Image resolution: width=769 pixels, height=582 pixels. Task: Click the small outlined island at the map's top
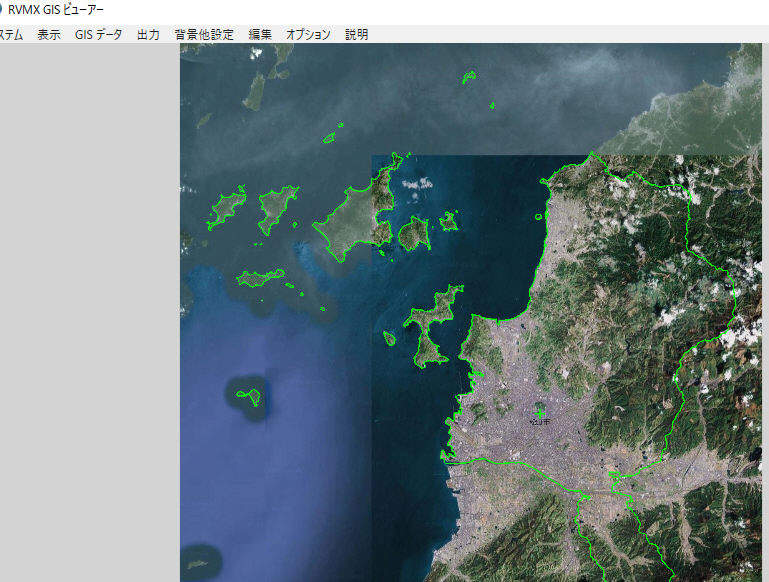pyautogui.click(x=468, y=76)
